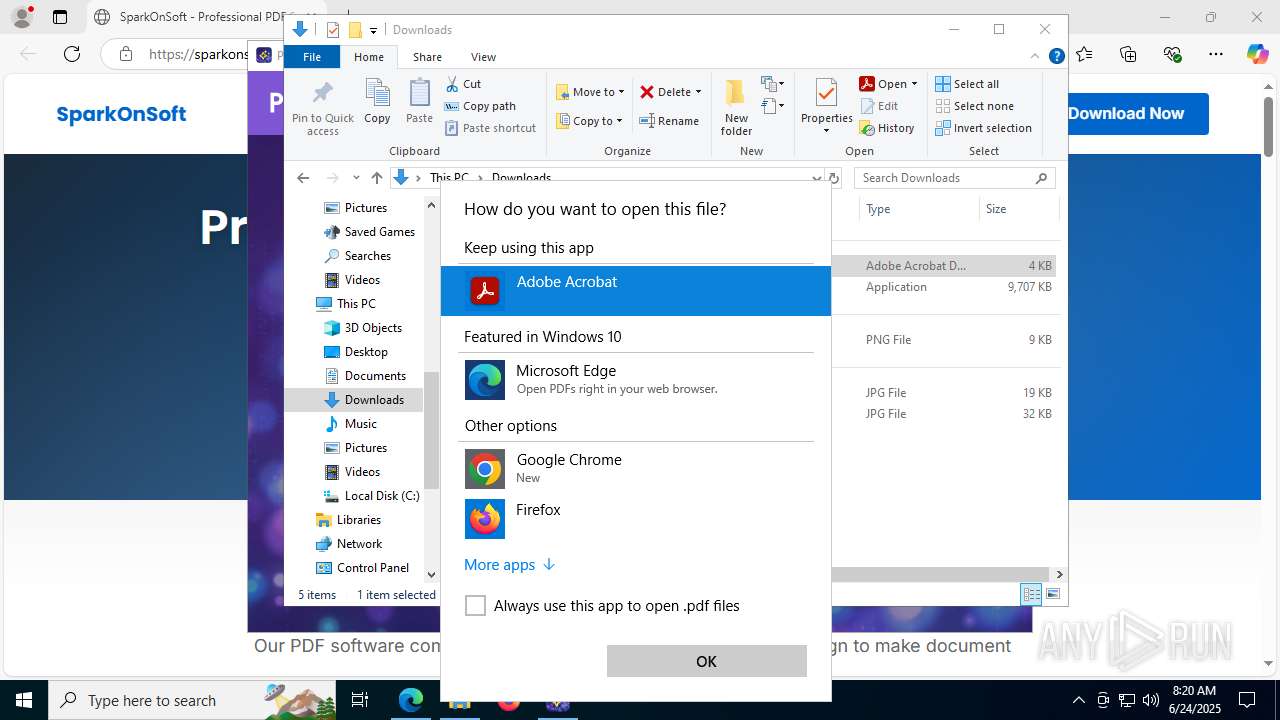1280x720 pixels.
Task: Open the Open-with dropdown arrow in ribbon
Action: (914, 84)
